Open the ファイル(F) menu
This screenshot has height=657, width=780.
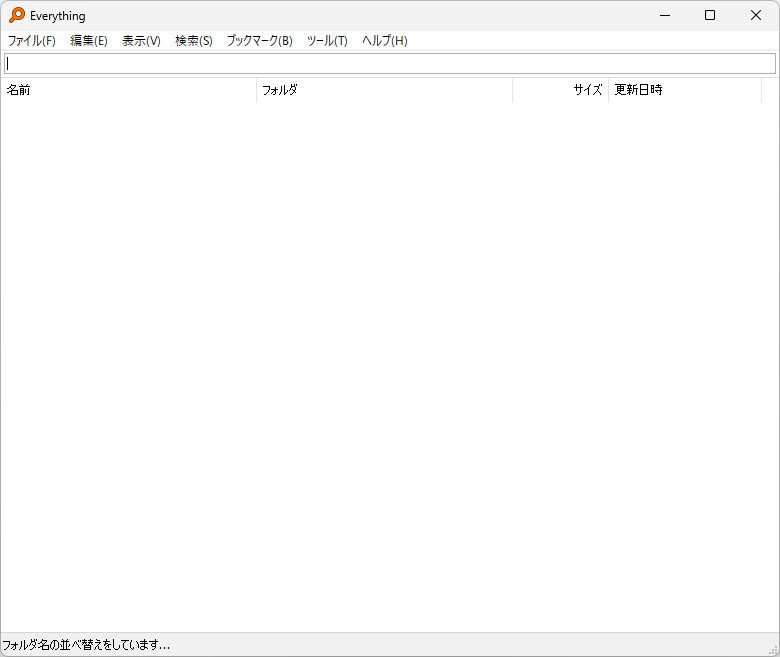tap(31, 41)
